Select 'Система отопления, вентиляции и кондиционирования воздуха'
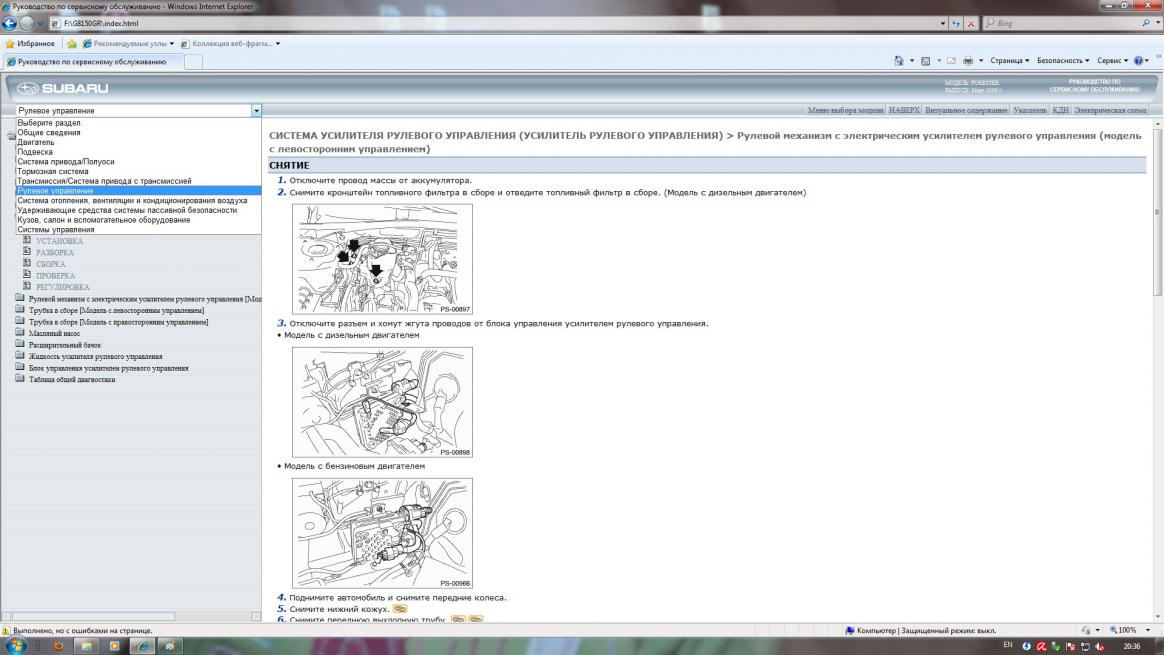Screen dimensions: 1164x655 click(138, 201)
